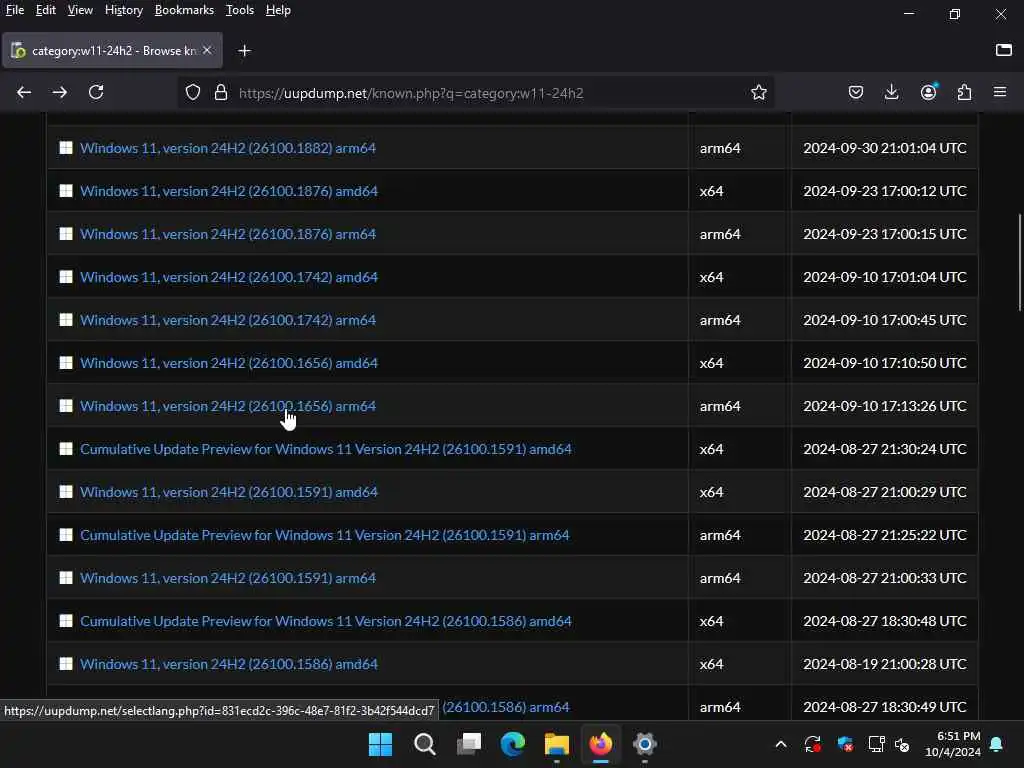Open tracking protection shield info

tap(193, 93)
